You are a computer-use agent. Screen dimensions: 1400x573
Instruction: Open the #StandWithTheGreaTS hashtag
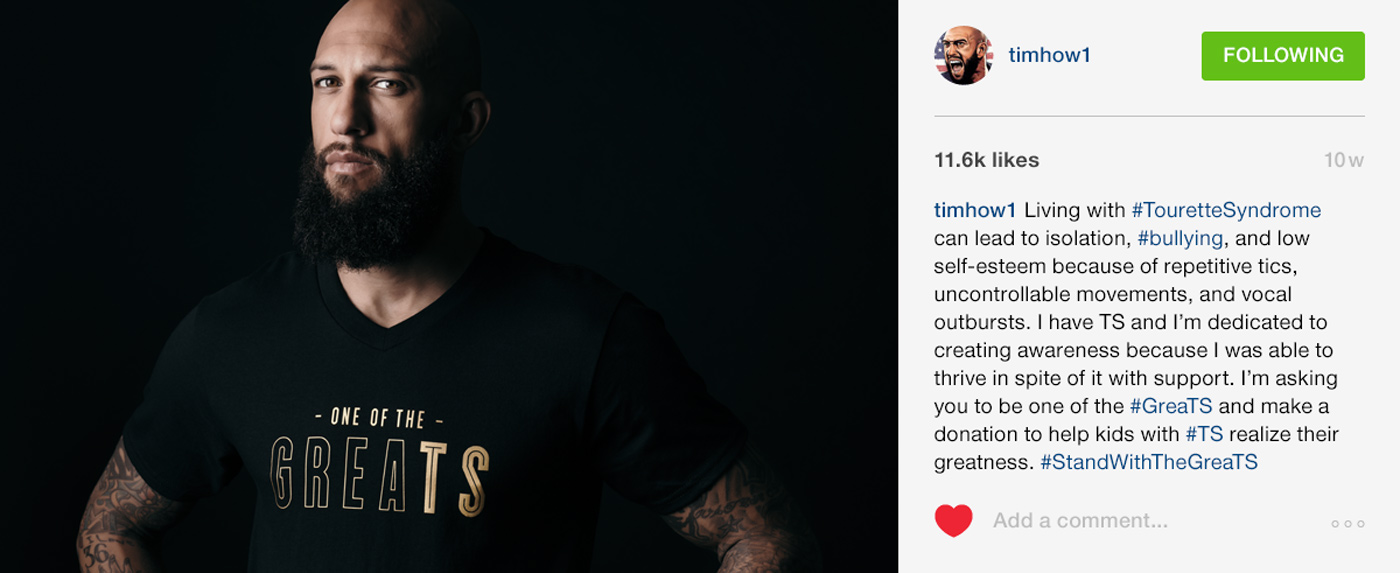click(x=1149, y=462)
